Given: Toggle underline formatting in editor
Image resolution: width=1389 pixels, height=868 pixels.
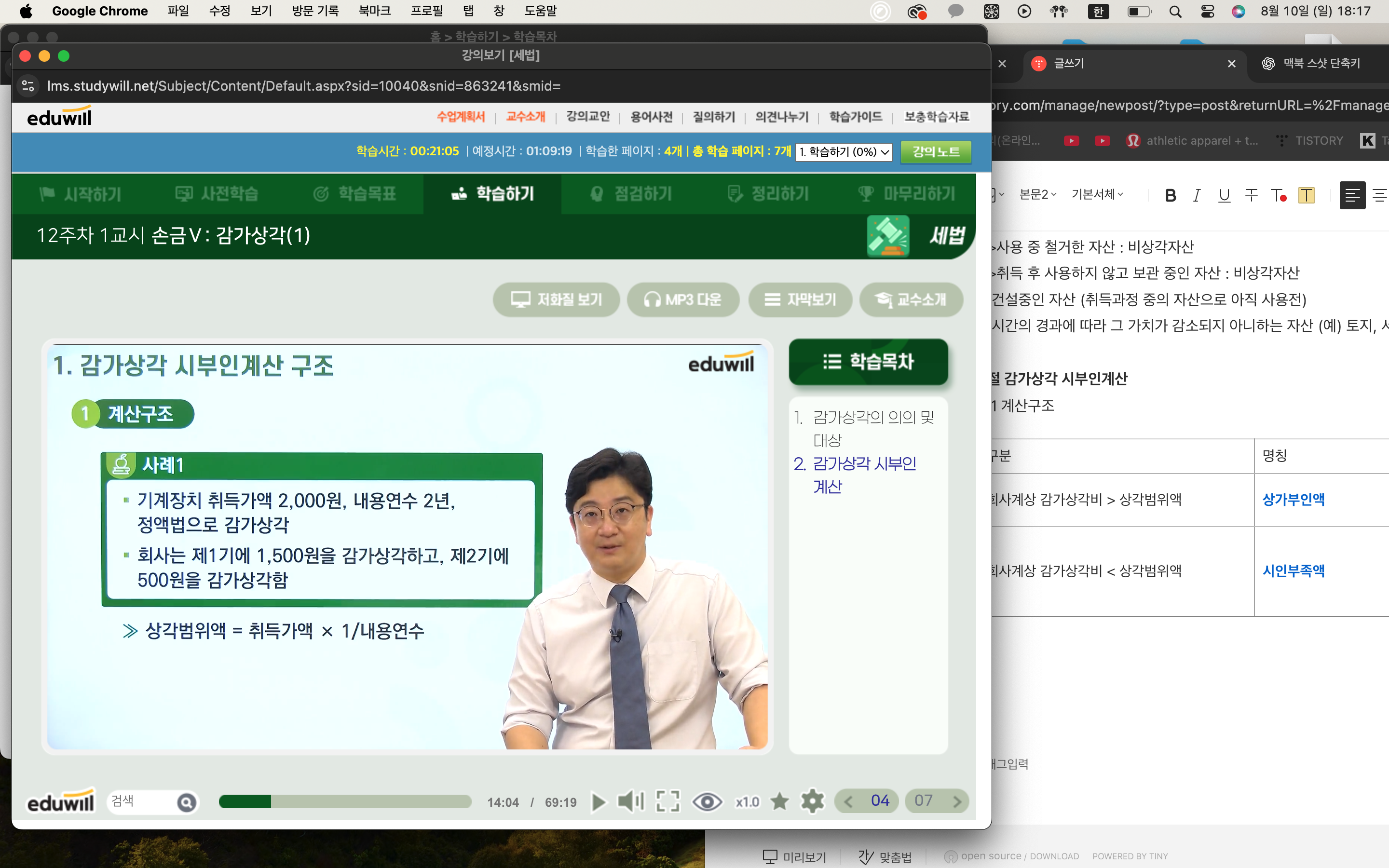Looking at the screenshot, I should [x=1224, y=196].
